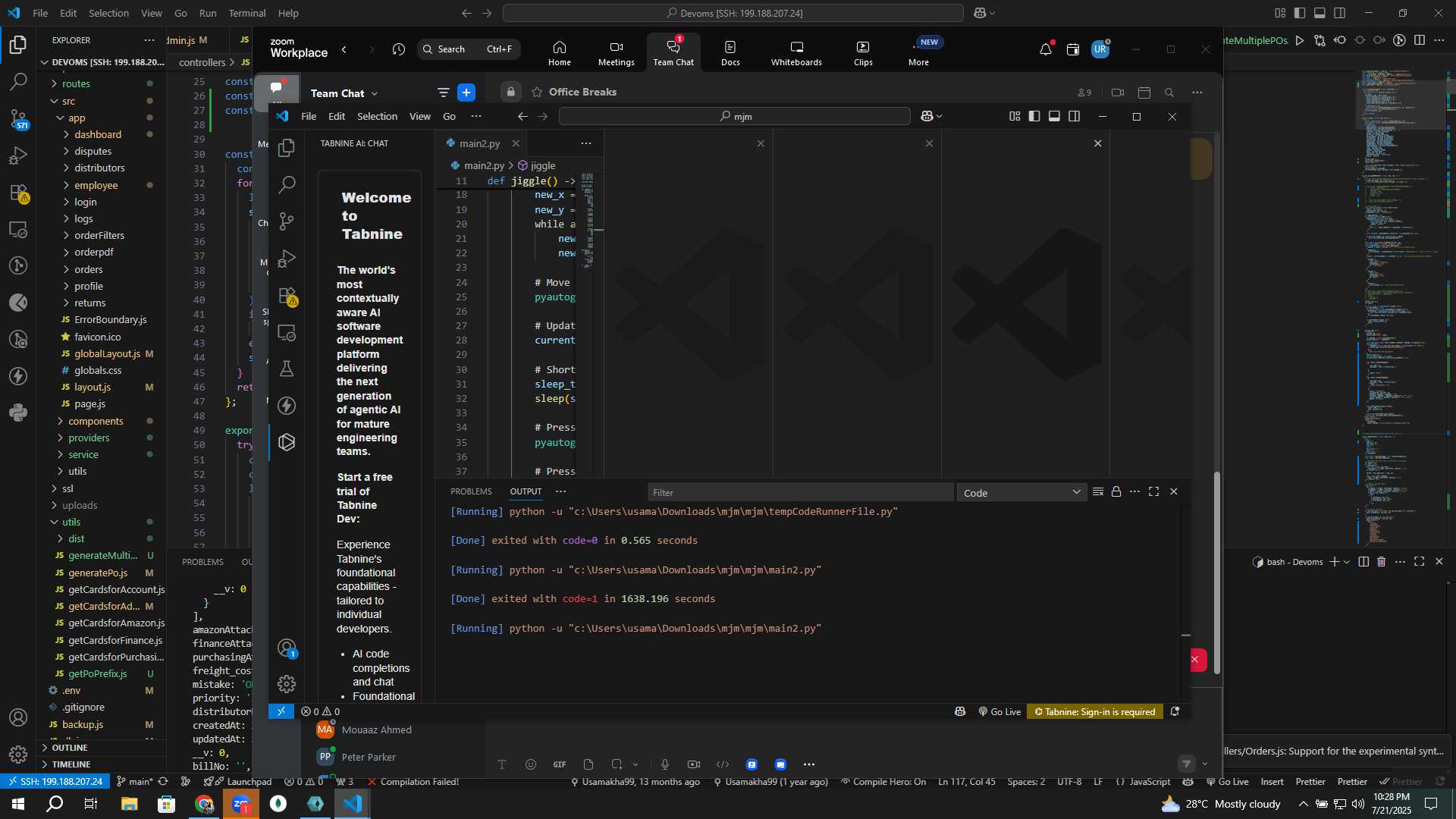Open Zoom Team Chat tab button

pyautogui.click(x=673, y=53)
